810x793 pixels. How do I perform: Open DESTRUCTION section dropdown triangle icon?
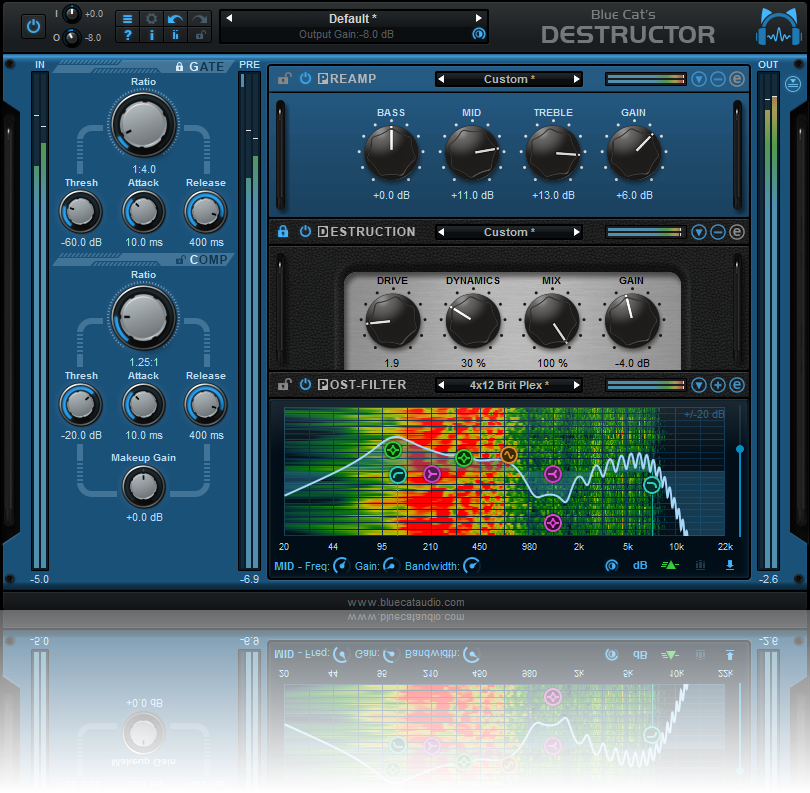coord(699,232)
